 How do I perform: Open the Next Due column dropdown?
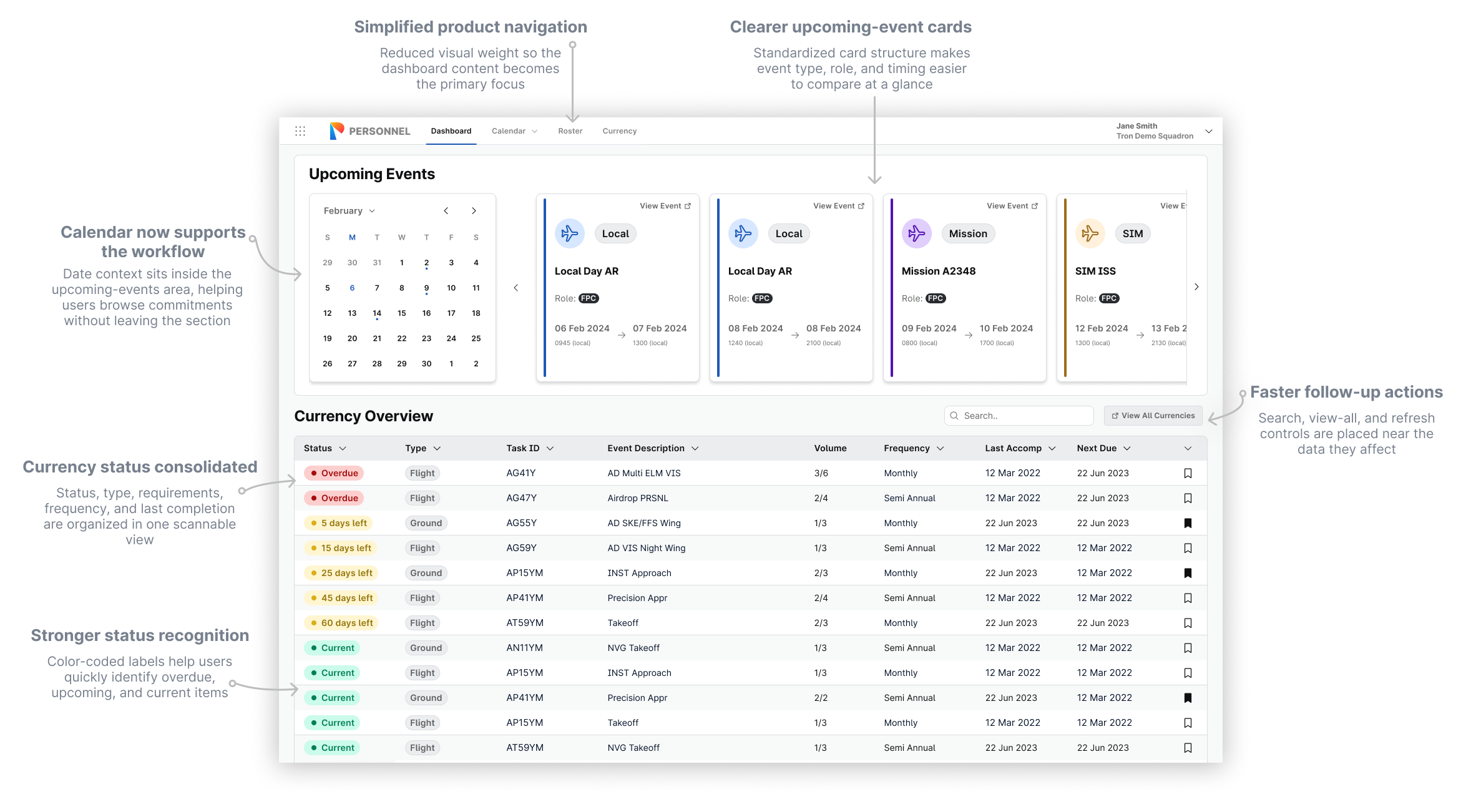(x=1127, y=448)
